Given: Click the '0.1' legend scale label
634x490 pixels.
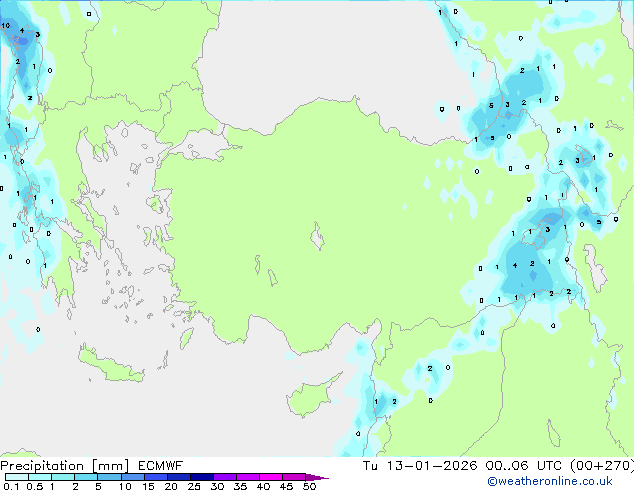Looking at the screenshot, I should [x=11, y=486].
